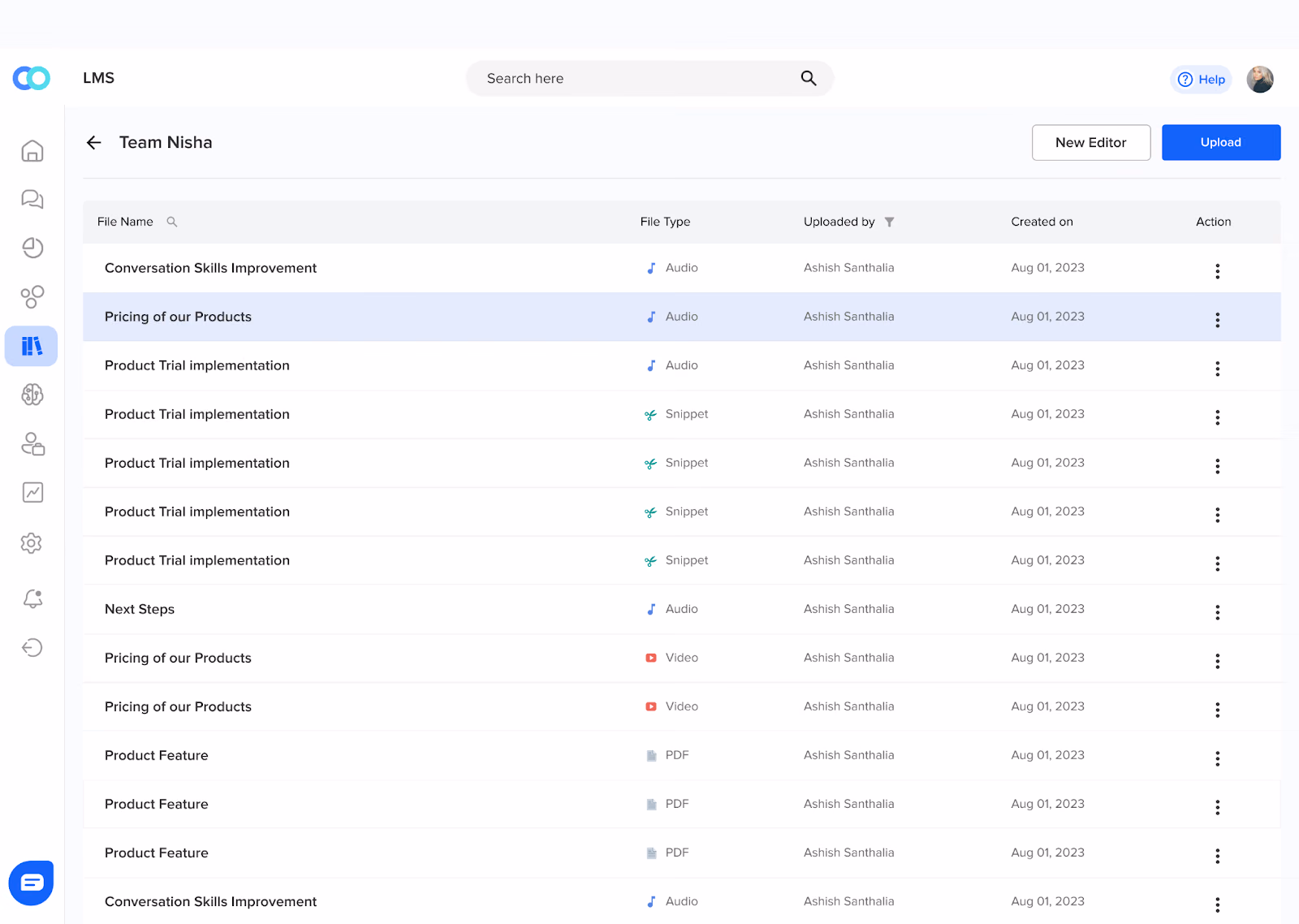Click into the Search here field
The width and height of the screenshot is (1299, 924).
[649, 78]
